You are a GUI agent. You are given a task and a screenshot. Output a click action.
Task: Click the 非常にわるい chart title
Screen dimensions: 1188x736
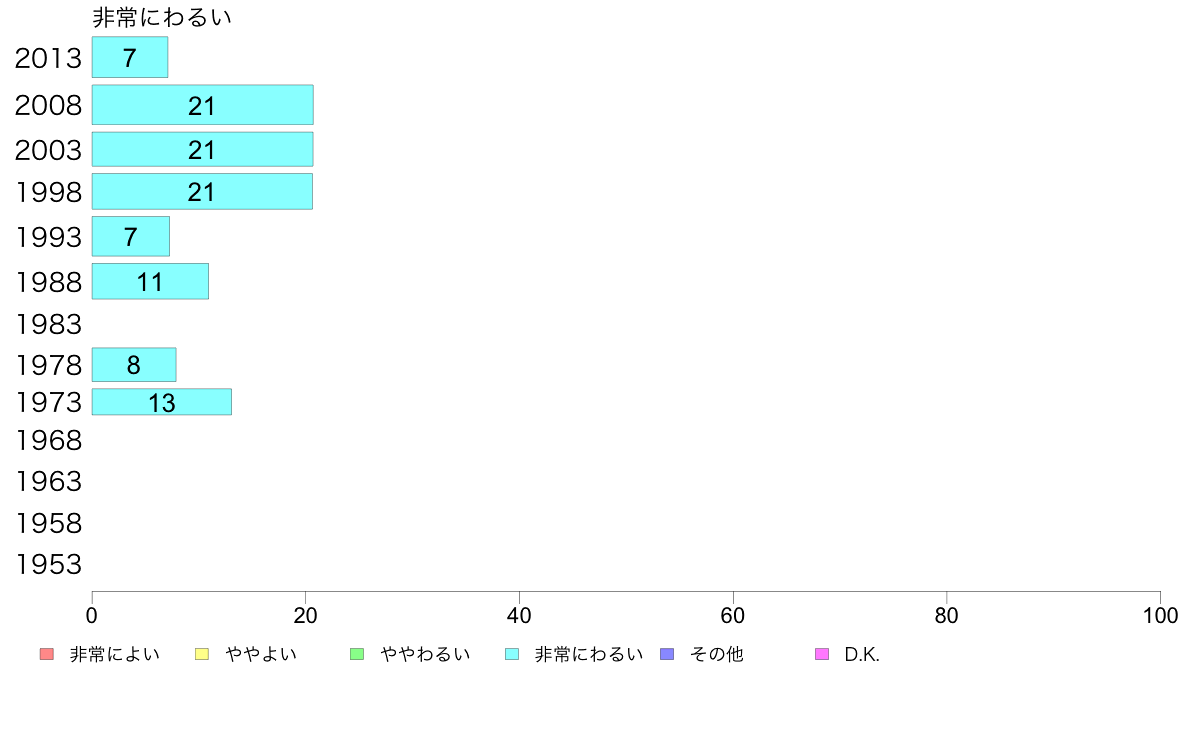tap(162, 17)
